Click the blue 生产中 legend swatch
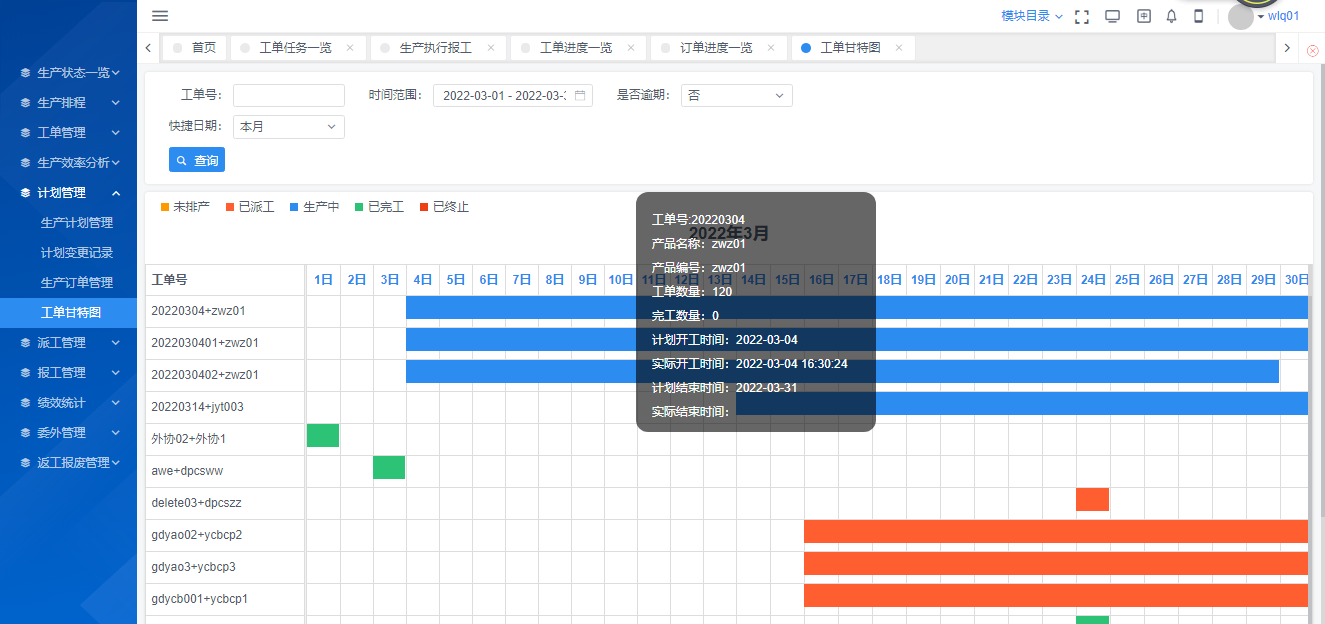1325x624 pixels. pos(294,207)
